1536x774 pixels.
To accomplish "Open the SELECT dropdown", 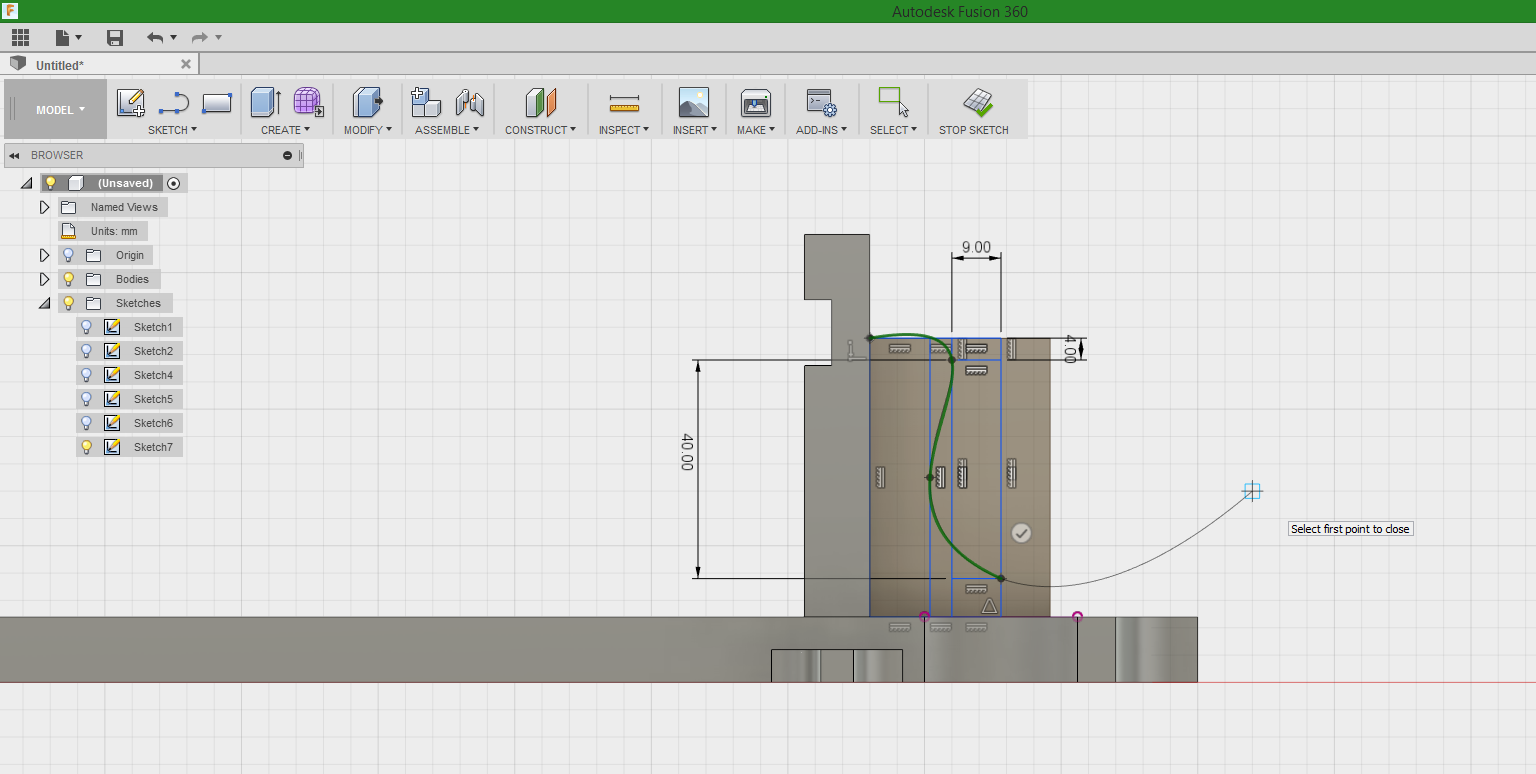I will coord(893,130).
